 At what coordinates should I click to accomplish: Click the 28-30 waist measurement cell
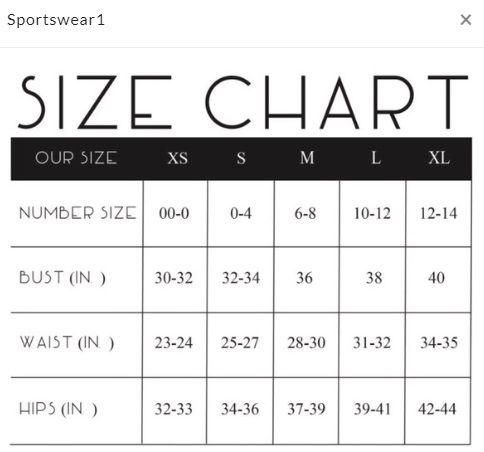tap(306, 343)
